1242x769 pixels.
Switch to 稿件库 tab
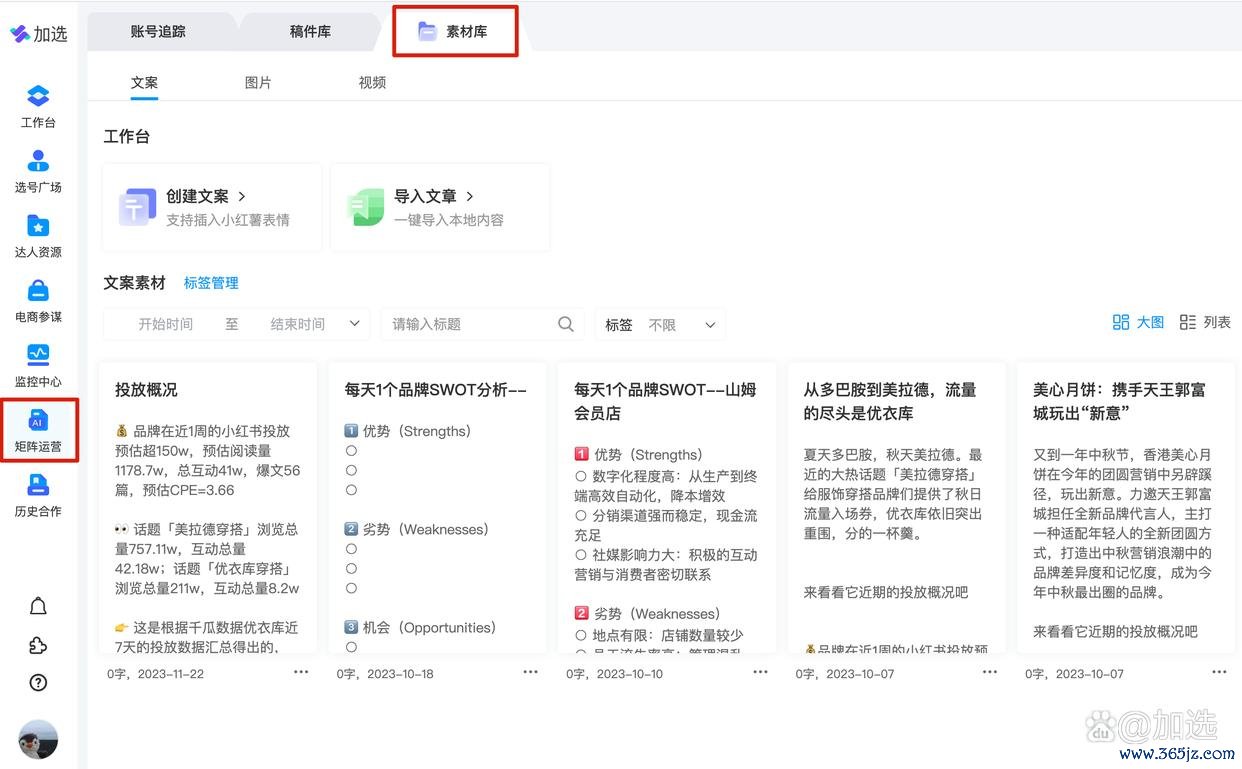[310, 31]
